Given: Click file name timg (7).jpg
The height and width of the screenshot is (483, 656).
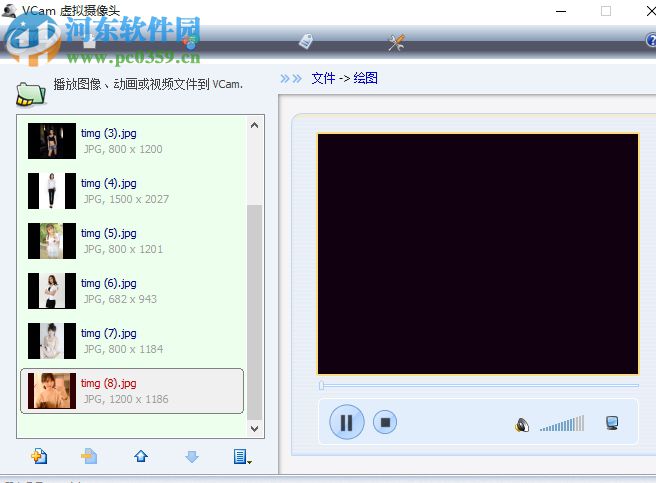Looking at the screenshot, I should click(109, 334).
